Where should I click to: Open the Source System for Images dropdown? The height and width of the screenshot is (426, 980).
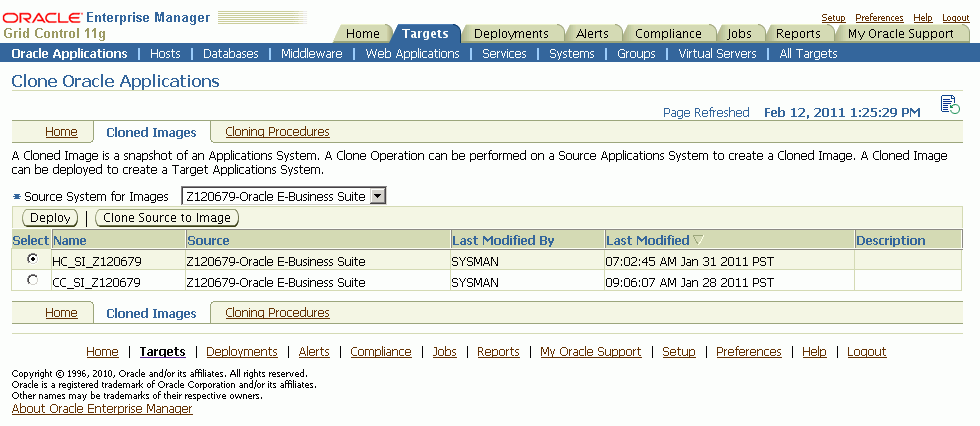(284, 196)
